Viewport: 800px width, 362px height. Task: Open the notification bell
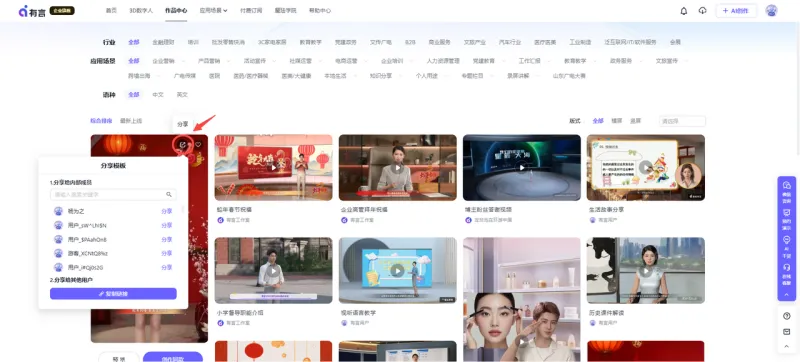[684, 11]
